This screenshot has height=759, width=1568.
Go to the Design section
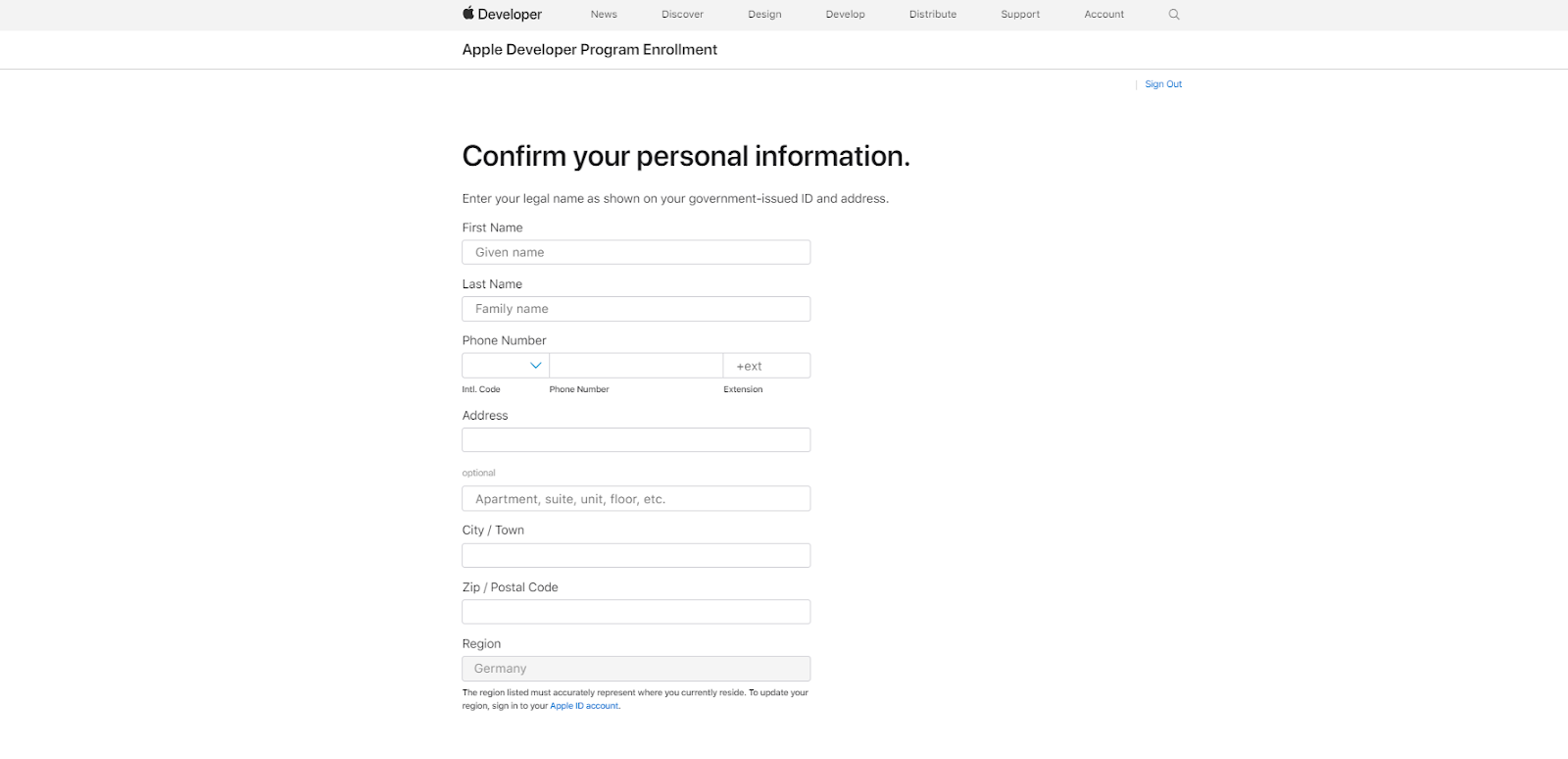(764, 15)
